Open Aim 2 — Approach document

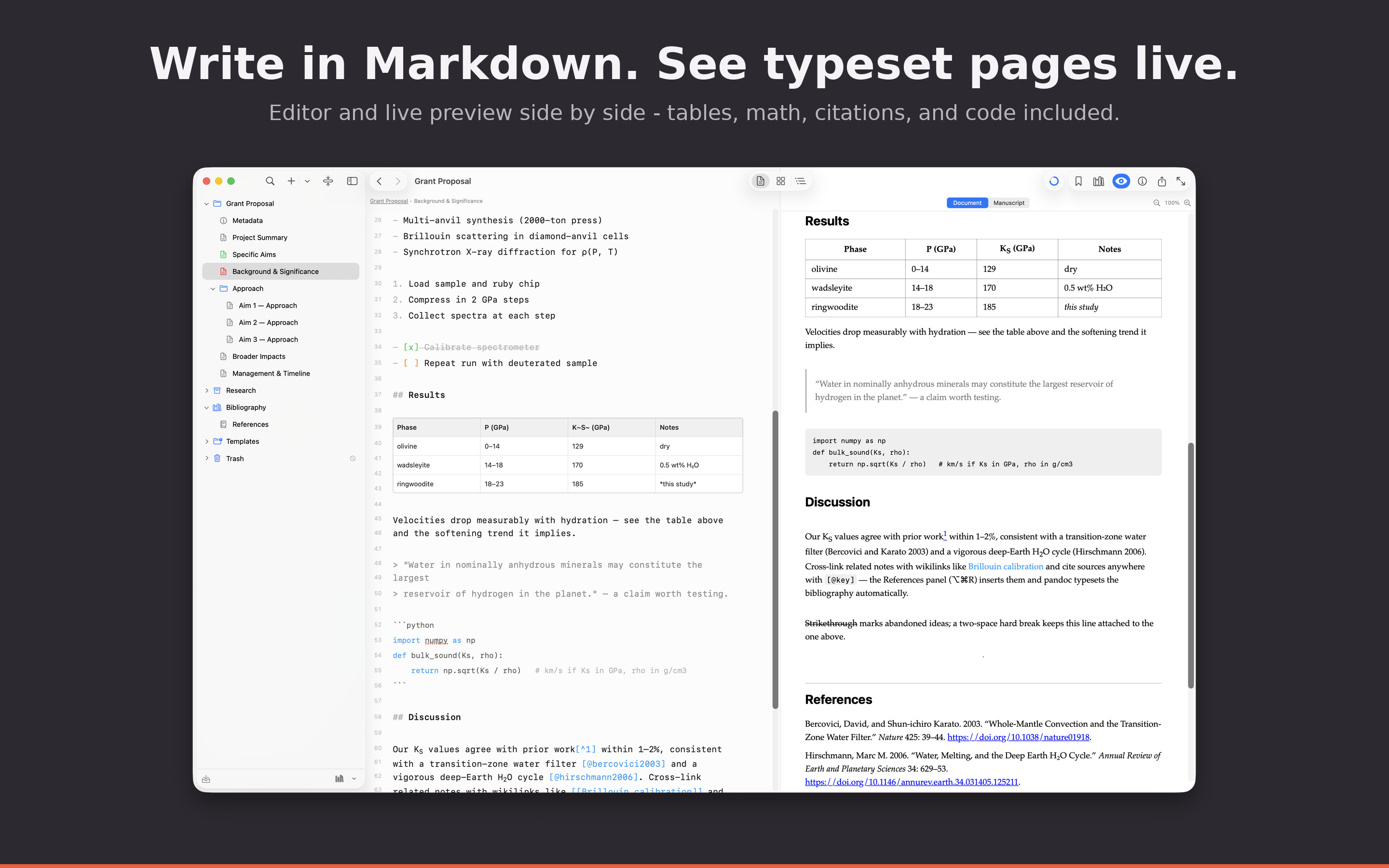point(281,323)
